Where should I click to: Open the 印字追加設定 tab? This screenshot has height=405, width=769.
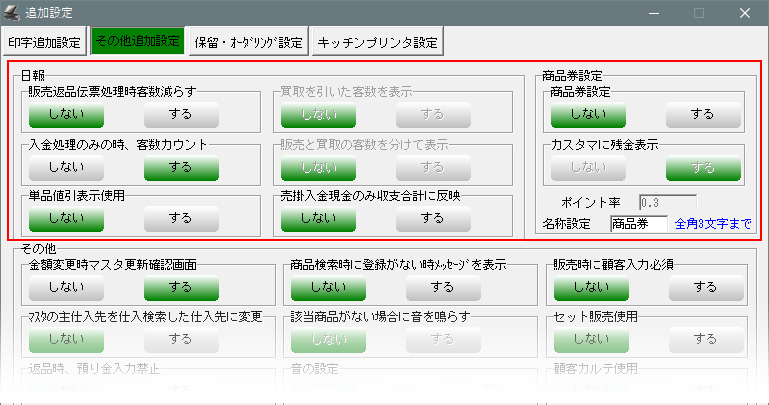[x=45, y=42]
